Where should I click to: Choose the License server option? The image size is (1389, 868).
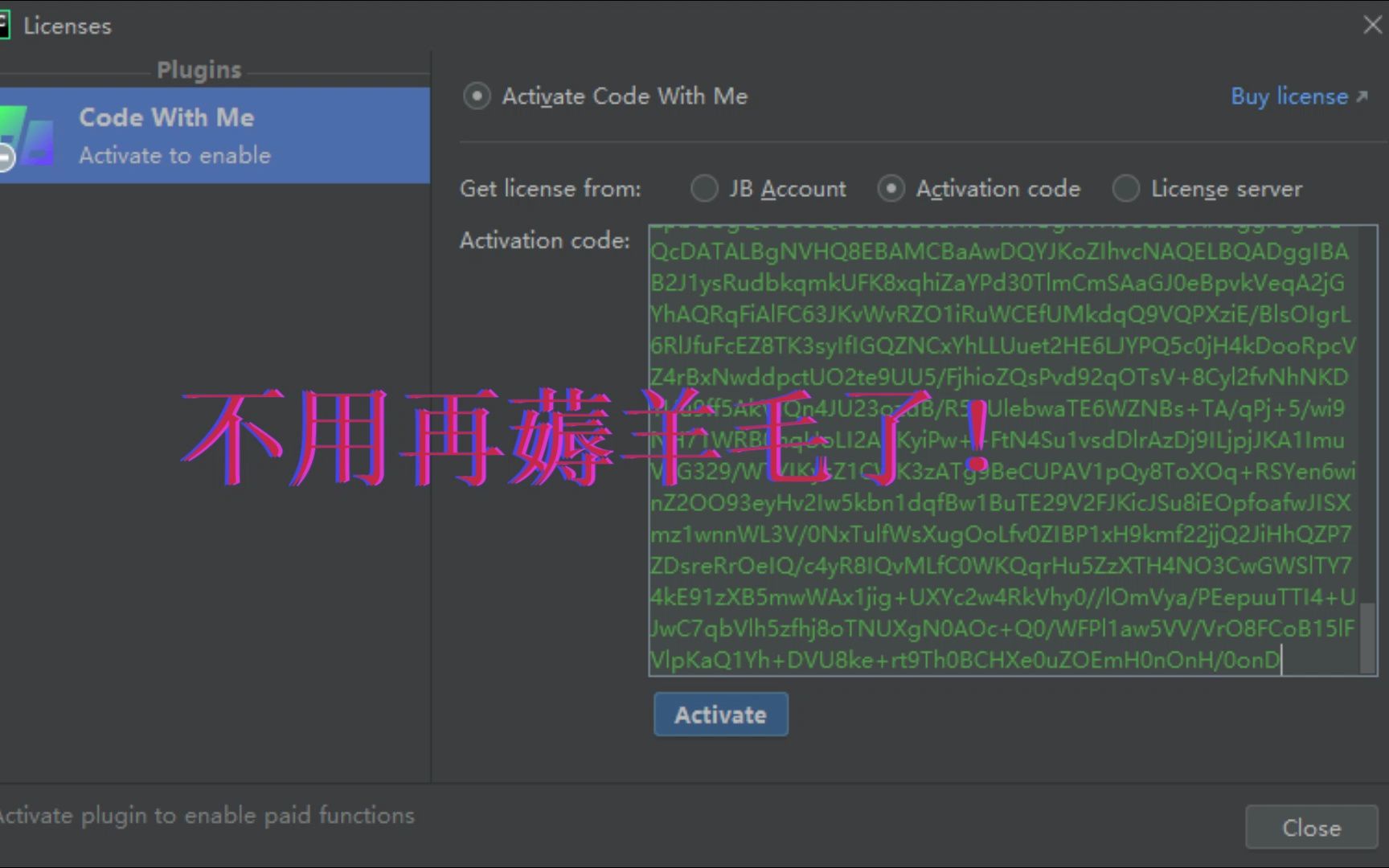(1125, 189)
